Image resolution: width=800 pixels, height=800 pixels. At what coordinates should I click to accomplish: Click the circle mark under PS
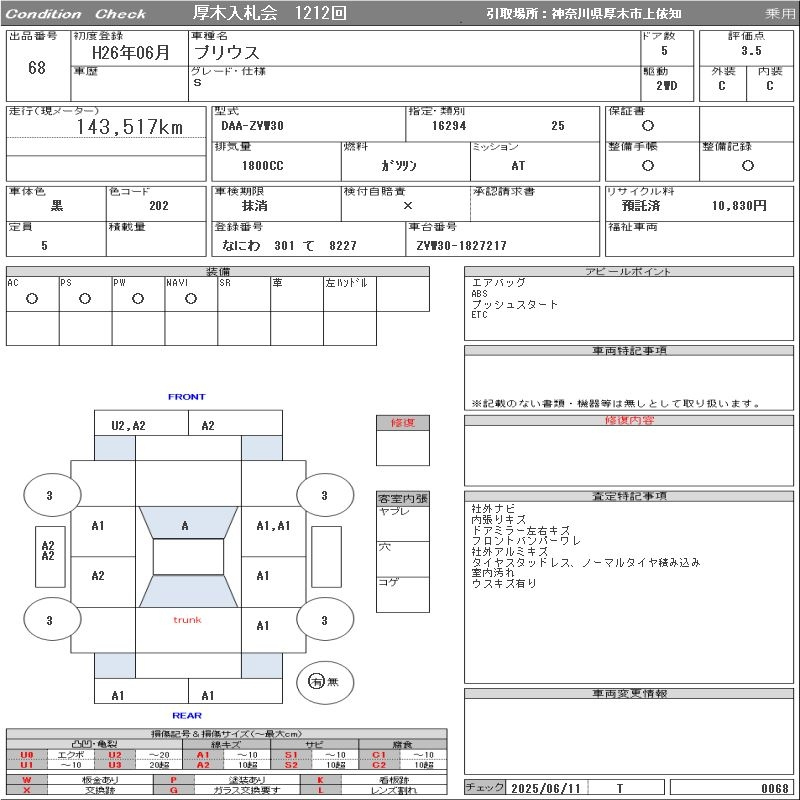click(x=85, y=299)
